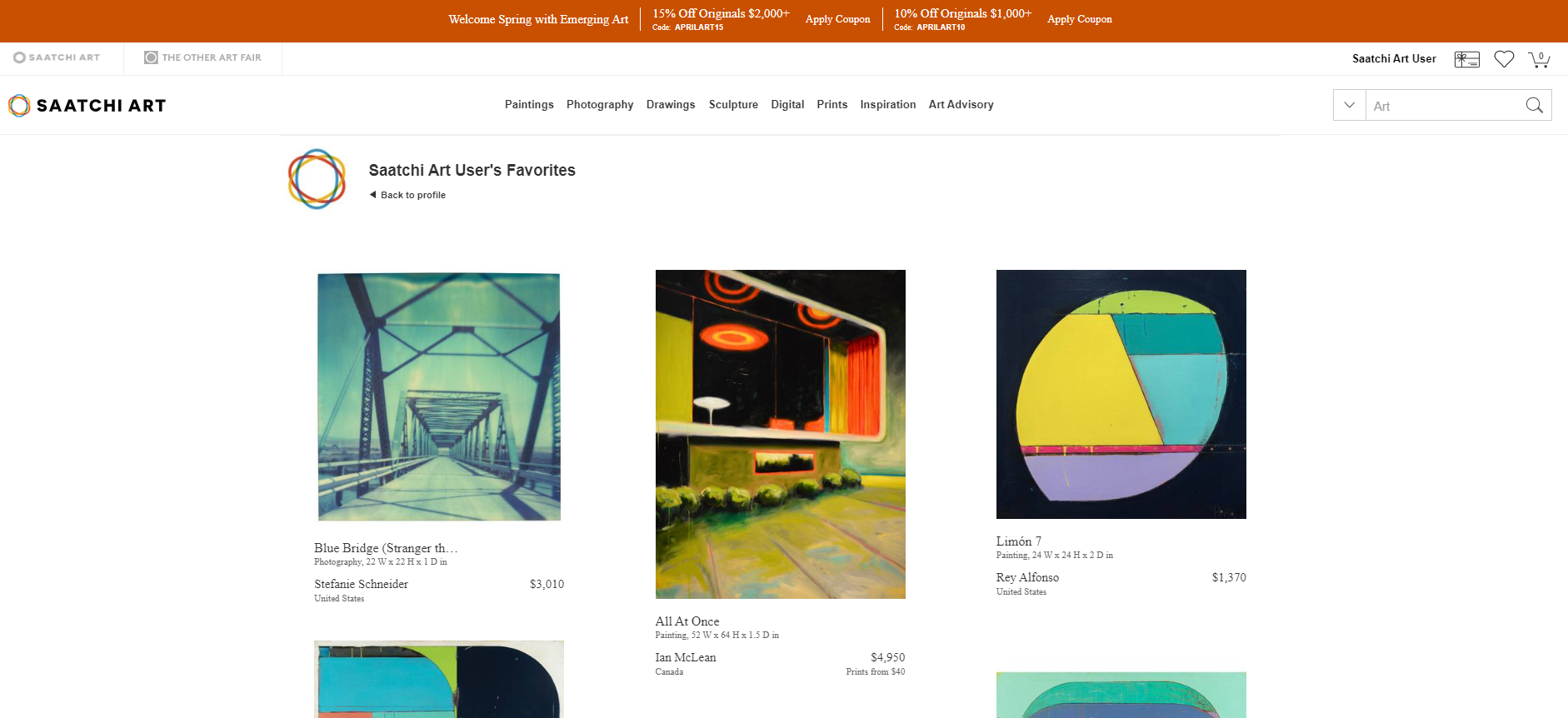Open the Saatchi Art User account link
The width and height of the screenshot is (1568, 718).
point(1394,59)
